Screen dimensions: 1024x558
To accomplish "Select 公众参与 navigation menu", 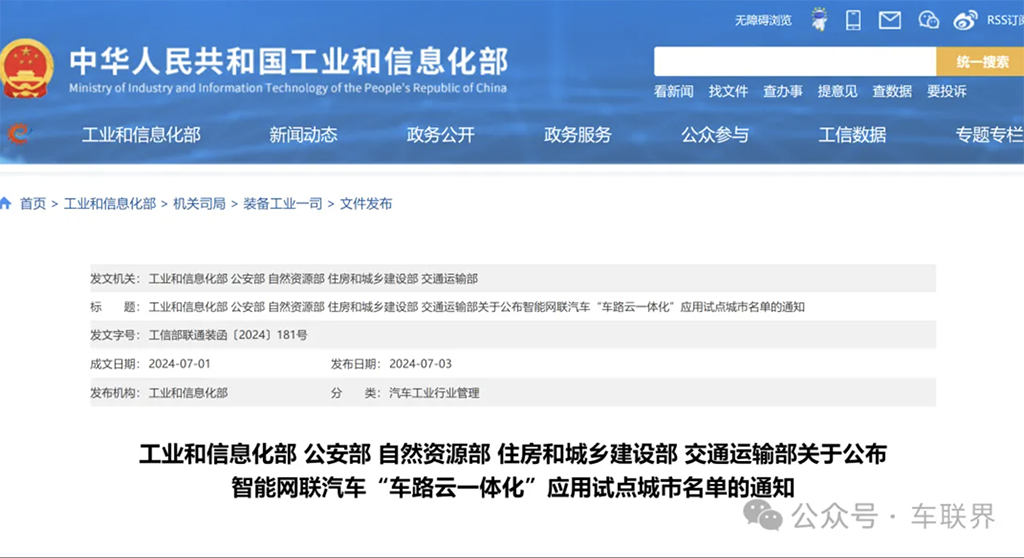I will pos(714,135).
